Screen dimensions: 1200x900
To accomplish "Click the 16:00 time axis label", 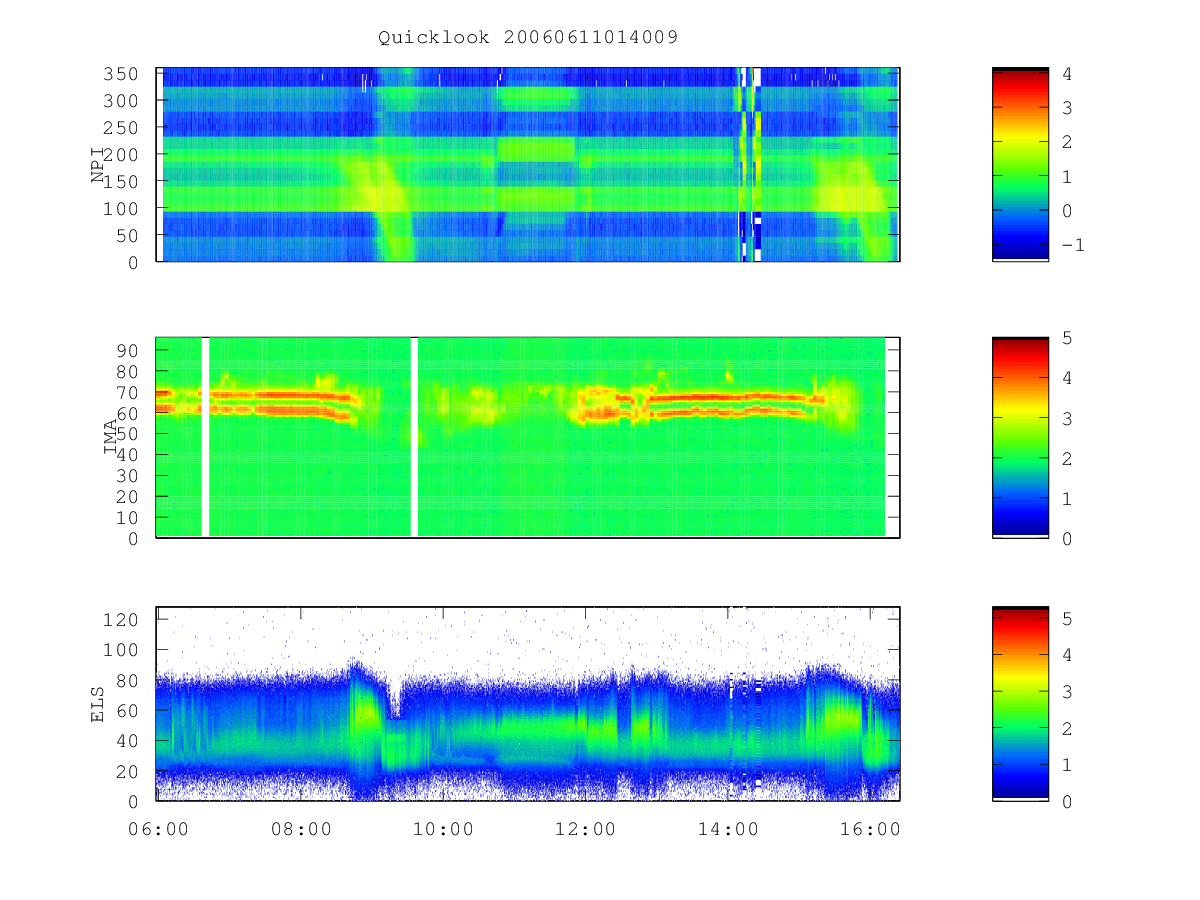I will pos(870,829).
